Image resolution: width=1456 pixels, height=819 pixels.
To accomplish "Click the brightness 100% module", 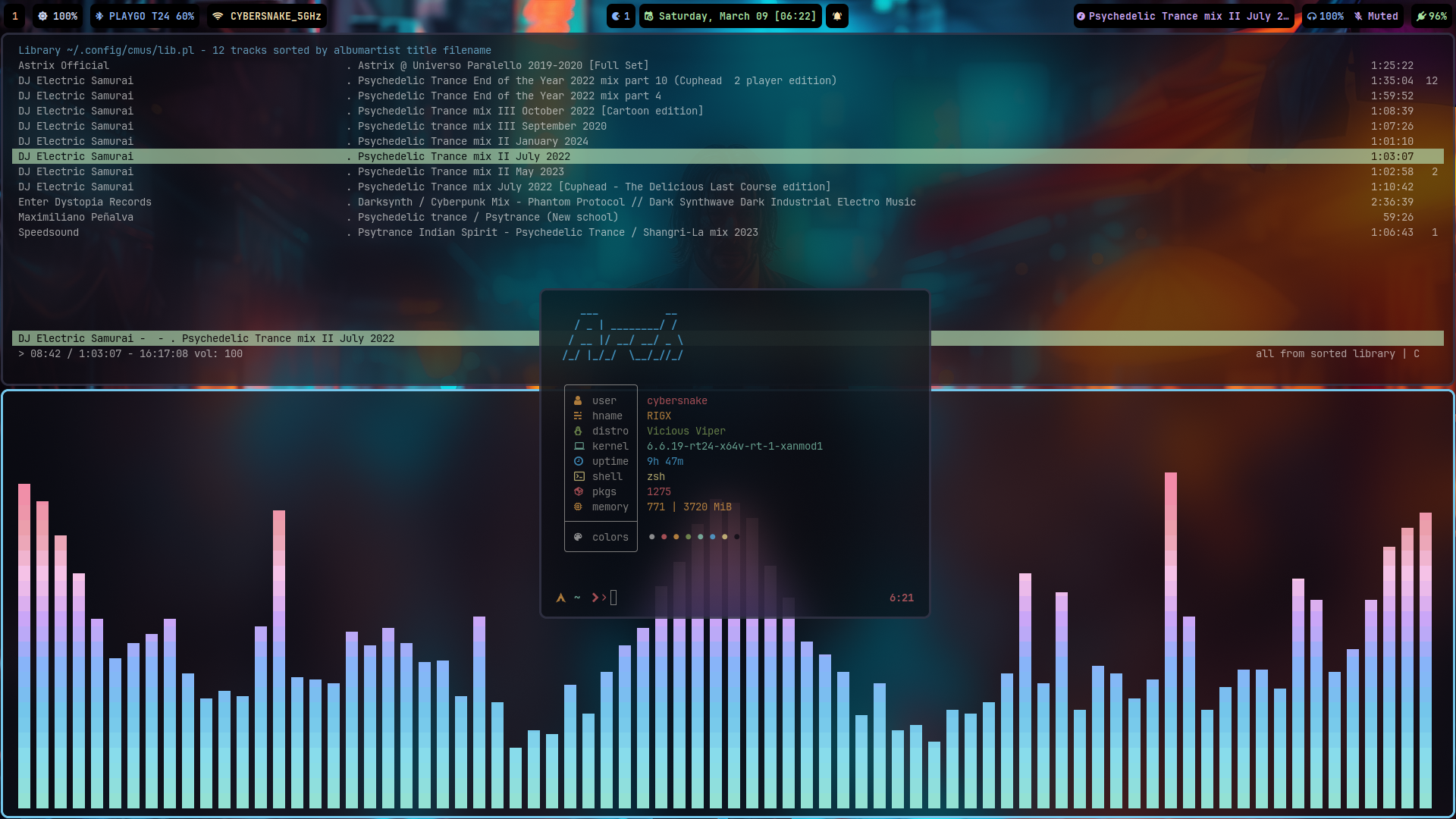I will coord(58,16).
